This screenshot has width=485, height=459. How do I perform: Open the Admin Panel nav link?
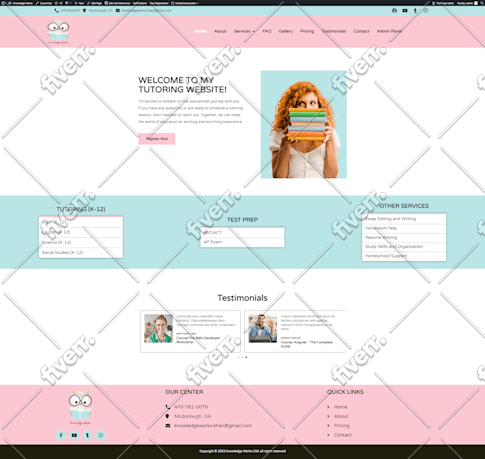click(x=389, y=31)
